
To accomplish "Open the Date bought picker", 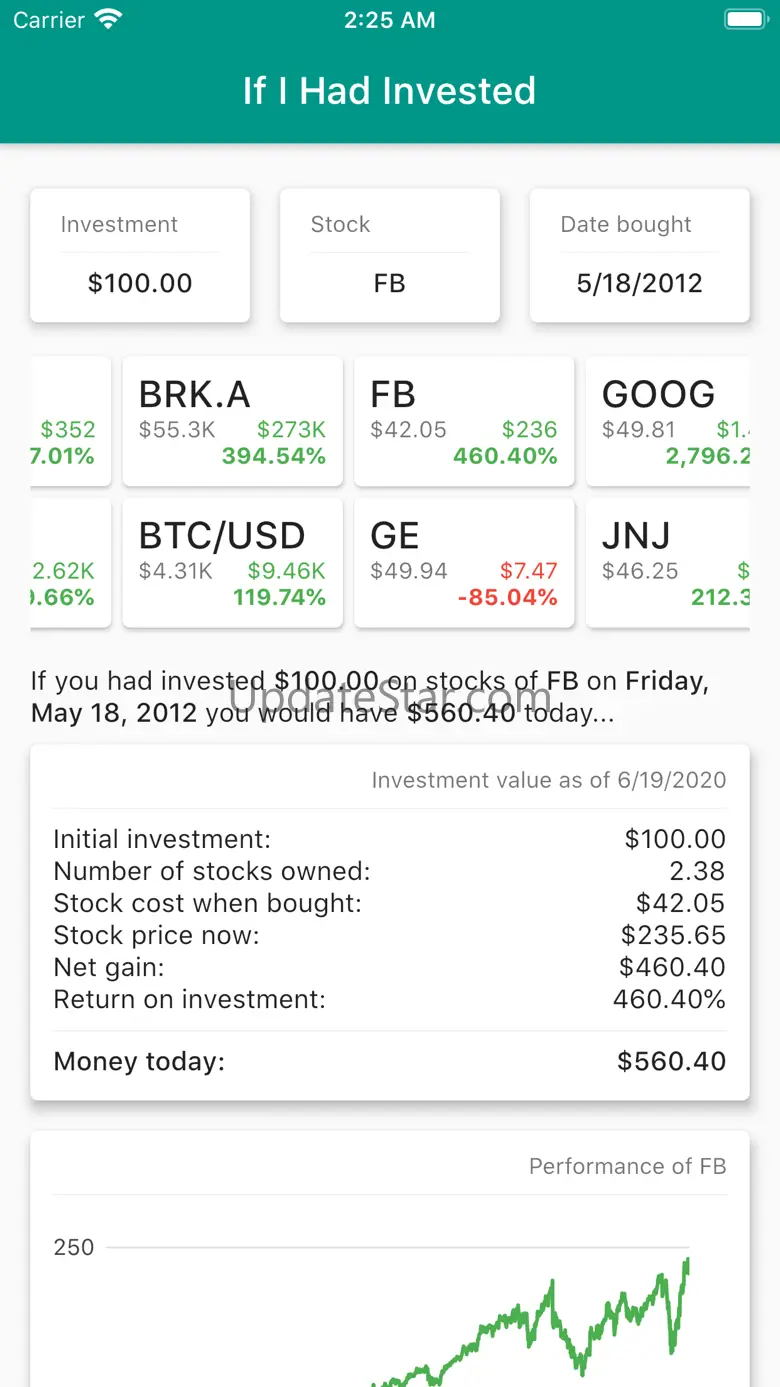I will tap(639, 256).
